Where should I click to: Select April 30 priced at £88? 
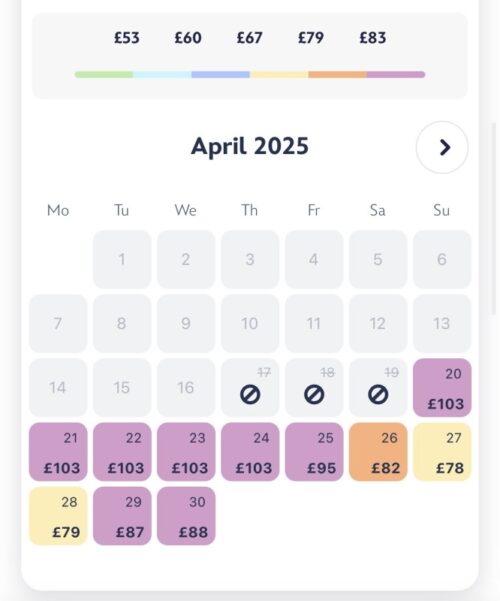[186, 516]
